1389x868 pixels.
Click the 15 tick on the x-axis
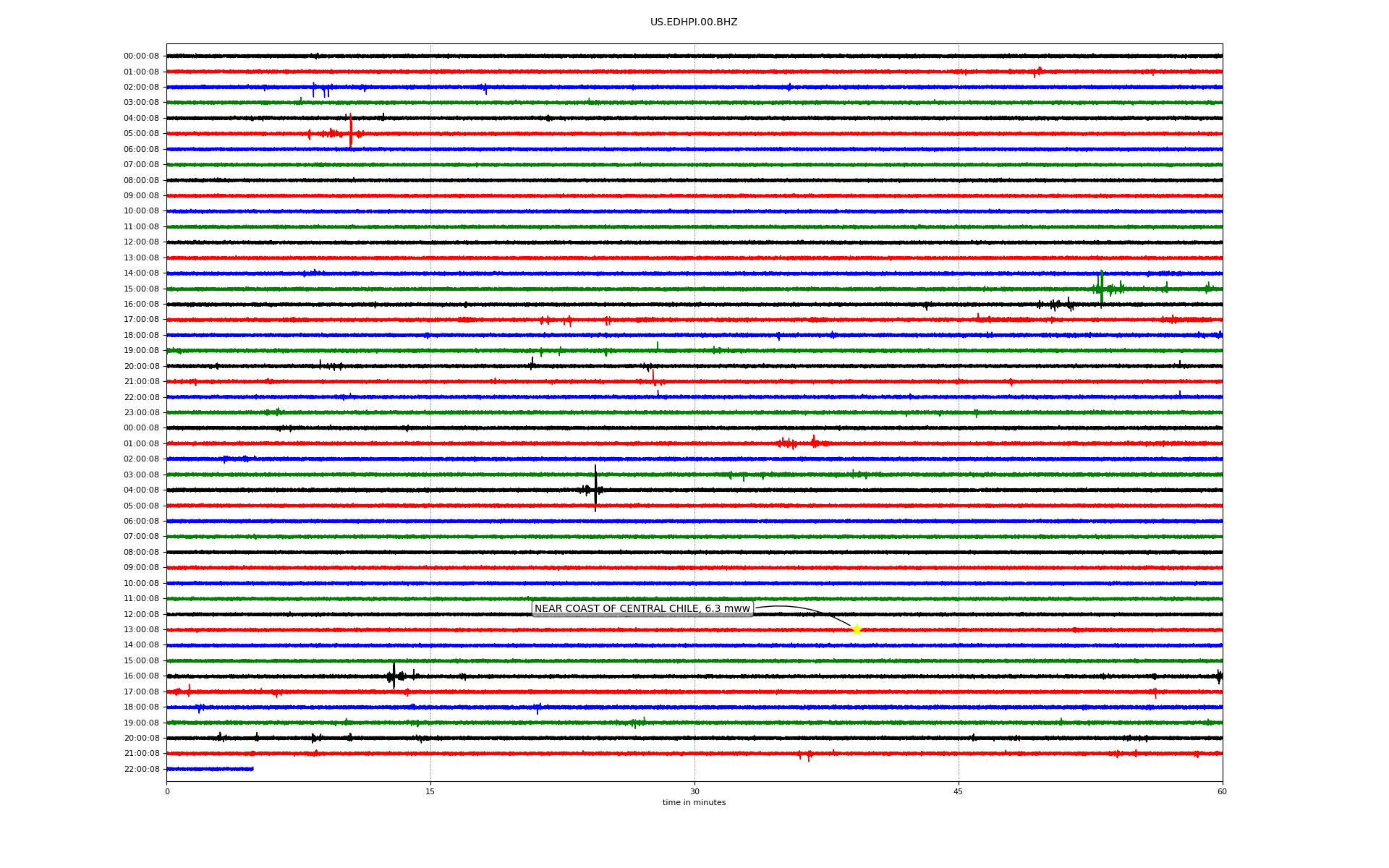430,791
